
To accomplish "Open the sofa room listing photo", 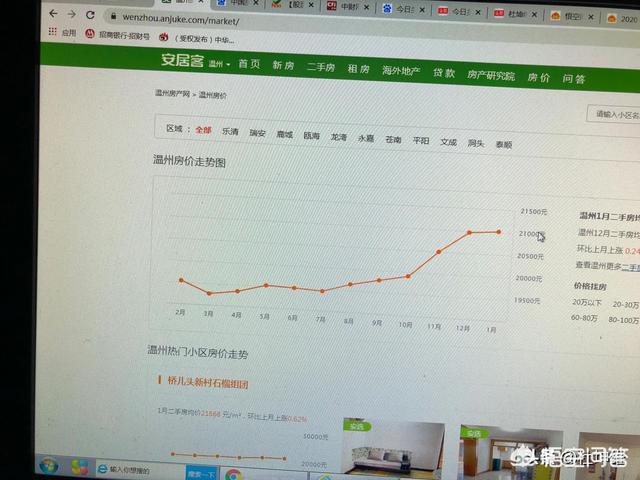I will pyautogui.click(x=393, y=448).
